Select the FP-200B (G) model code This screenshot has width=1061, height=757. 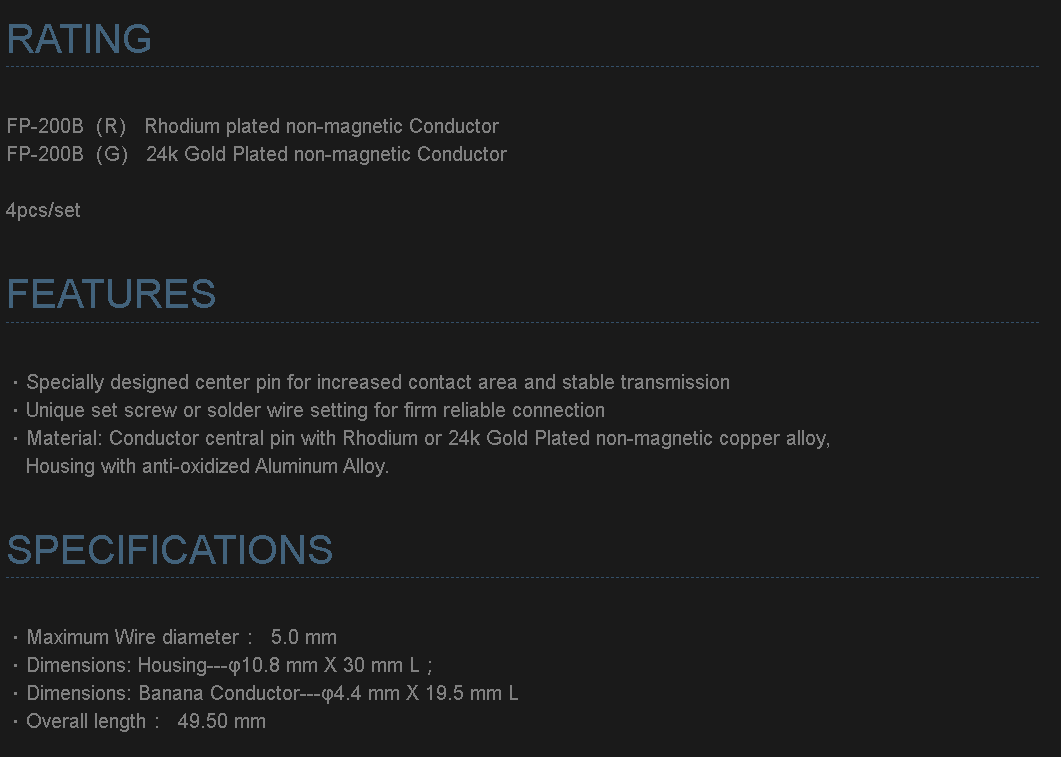(67, 154)
